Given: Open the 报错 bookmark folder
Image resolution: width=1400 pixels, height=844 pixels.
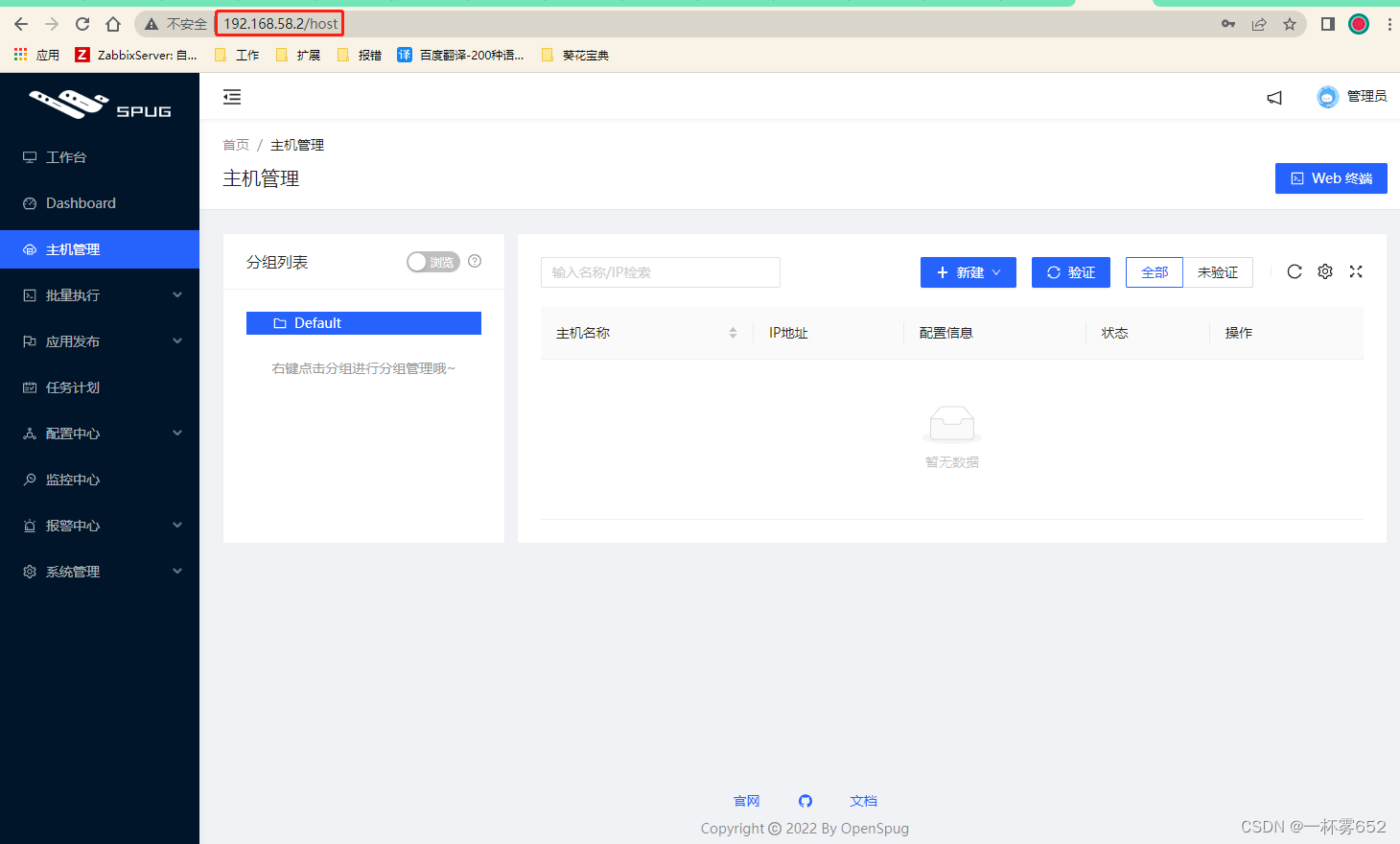Looking at the screenshot, I should coord(360,55).
